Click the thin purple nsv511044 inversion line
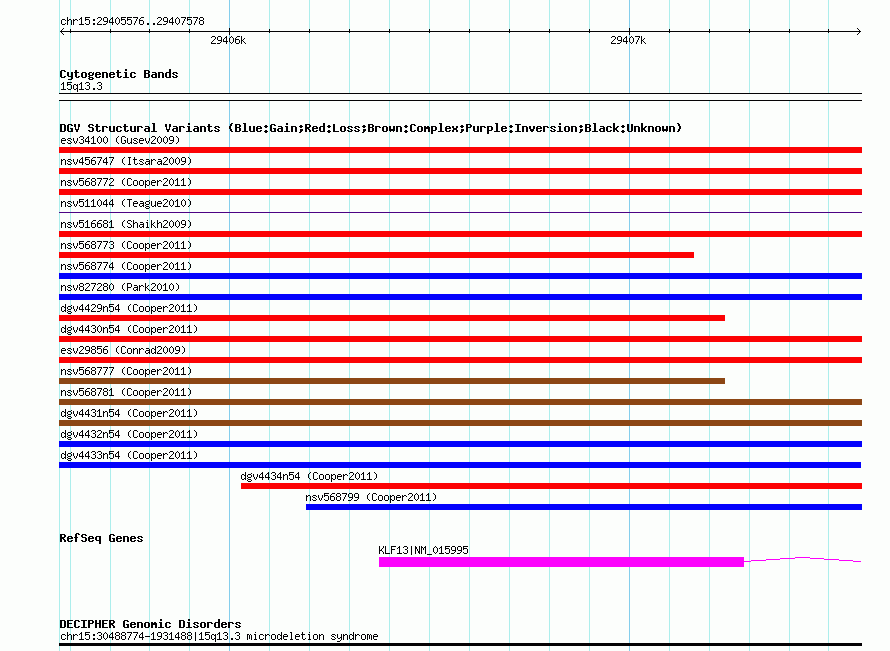Image resolution: width=890 pixels, height=651 pixels. coord(460,213)
